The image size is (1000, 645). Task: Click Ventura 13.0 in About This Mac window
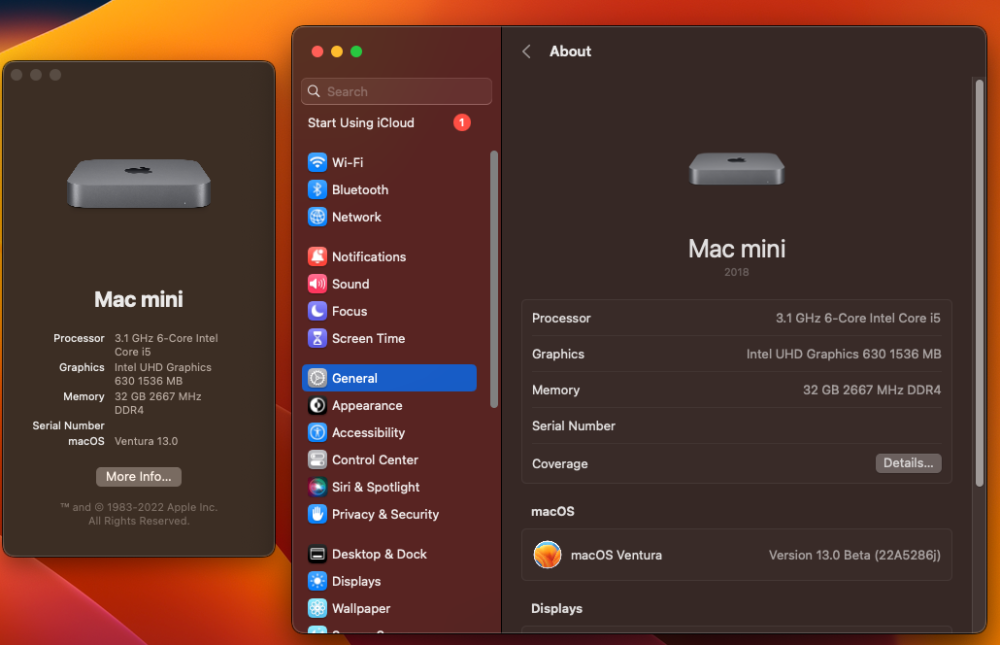(146, 441)
